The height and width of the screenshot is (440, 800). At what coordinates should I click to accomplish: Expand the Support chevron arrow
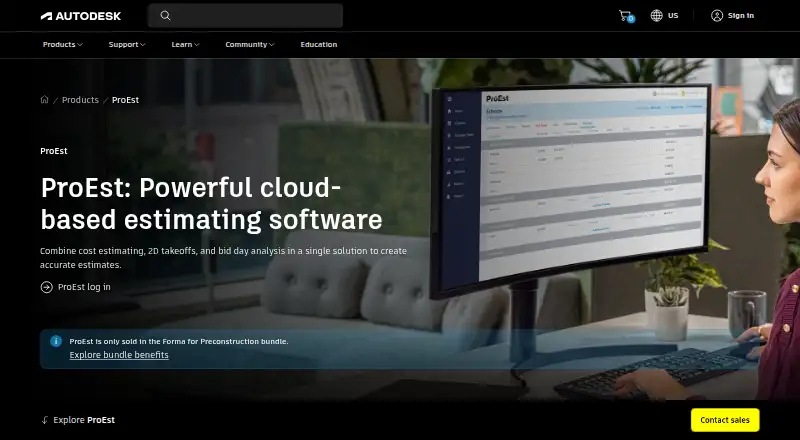[x=143, y=45]
